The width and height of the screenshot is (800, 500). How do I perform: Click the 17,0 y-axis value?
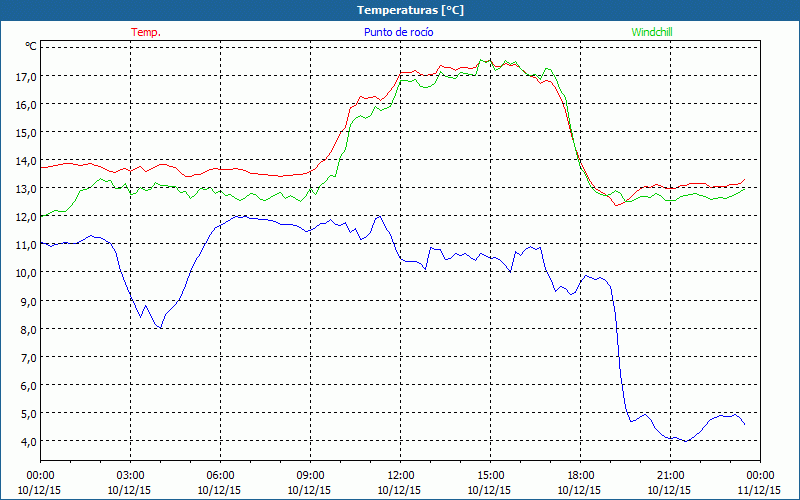pyautogui.click(x=27, y=77)
